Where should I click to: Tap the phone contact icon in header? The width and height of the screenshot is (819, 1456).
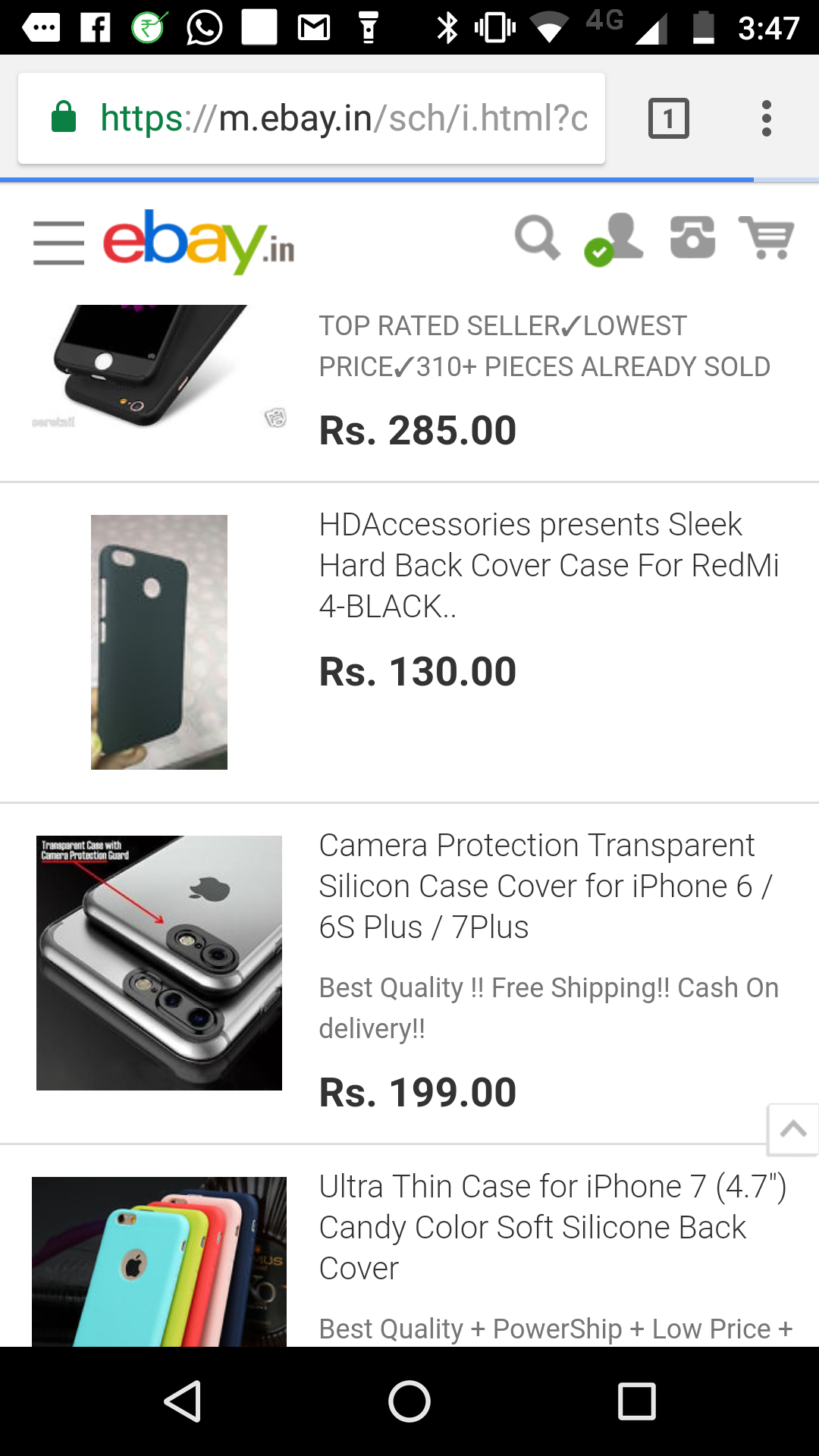692,238
